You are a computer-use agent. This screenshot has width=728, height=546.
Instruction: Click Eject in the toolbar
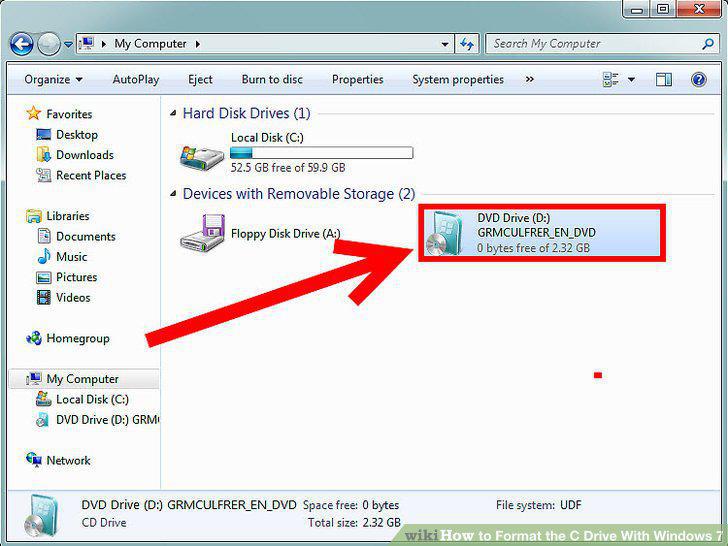(200, 79)
